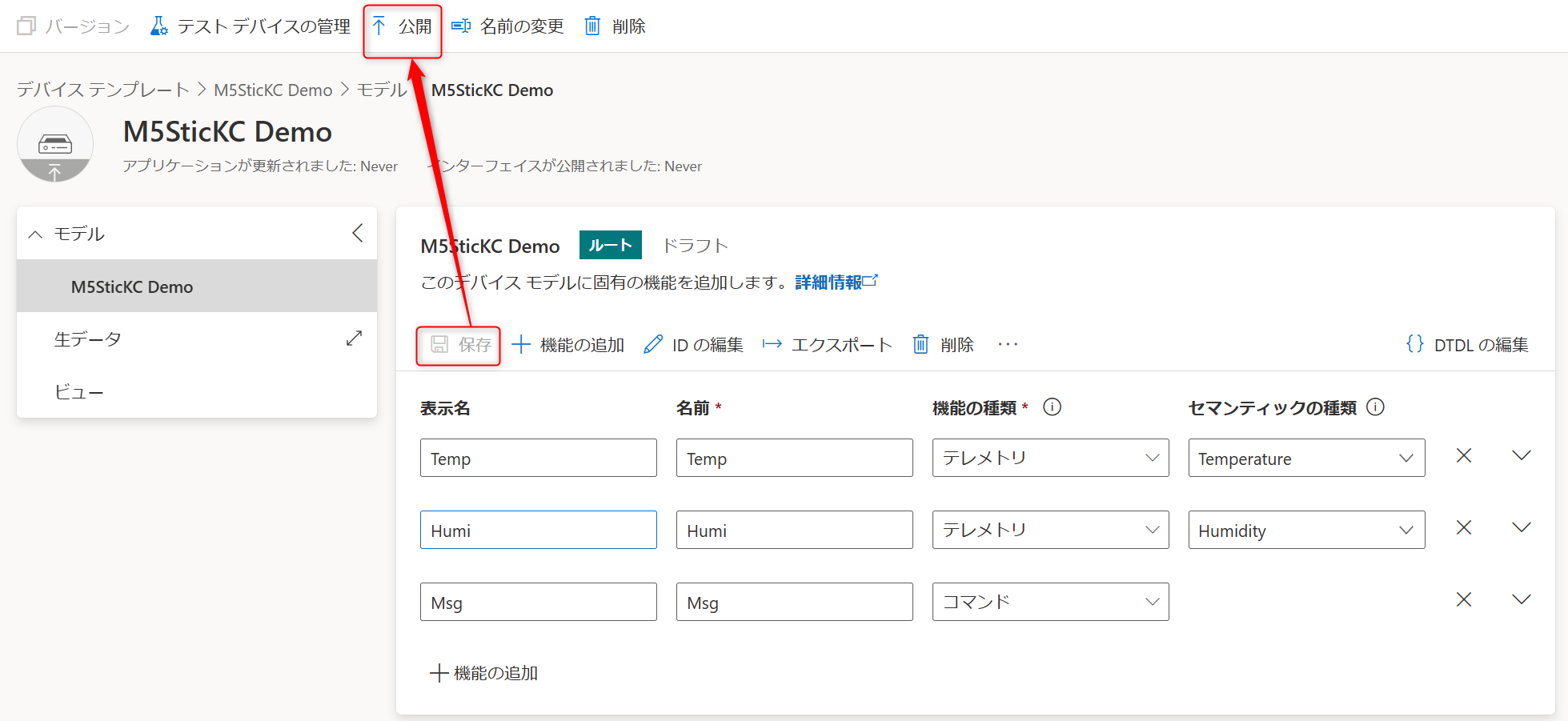Click the Msg name field
Screen dimensions: 1568x721
point(795,602)
